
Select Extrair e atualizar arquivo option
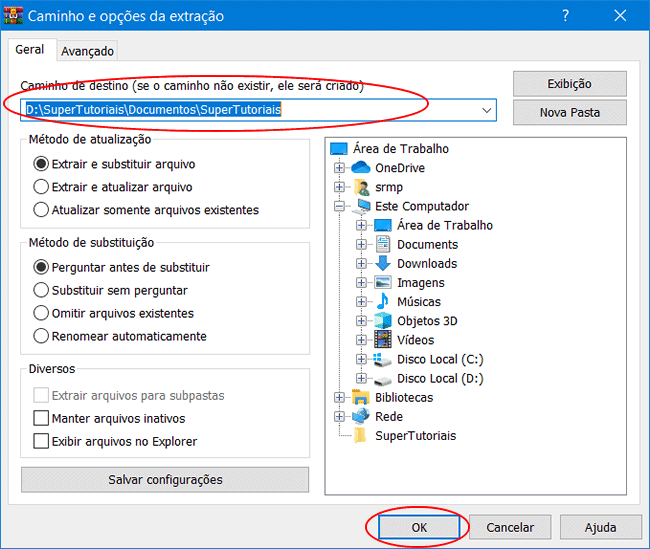tap(41, 187)
